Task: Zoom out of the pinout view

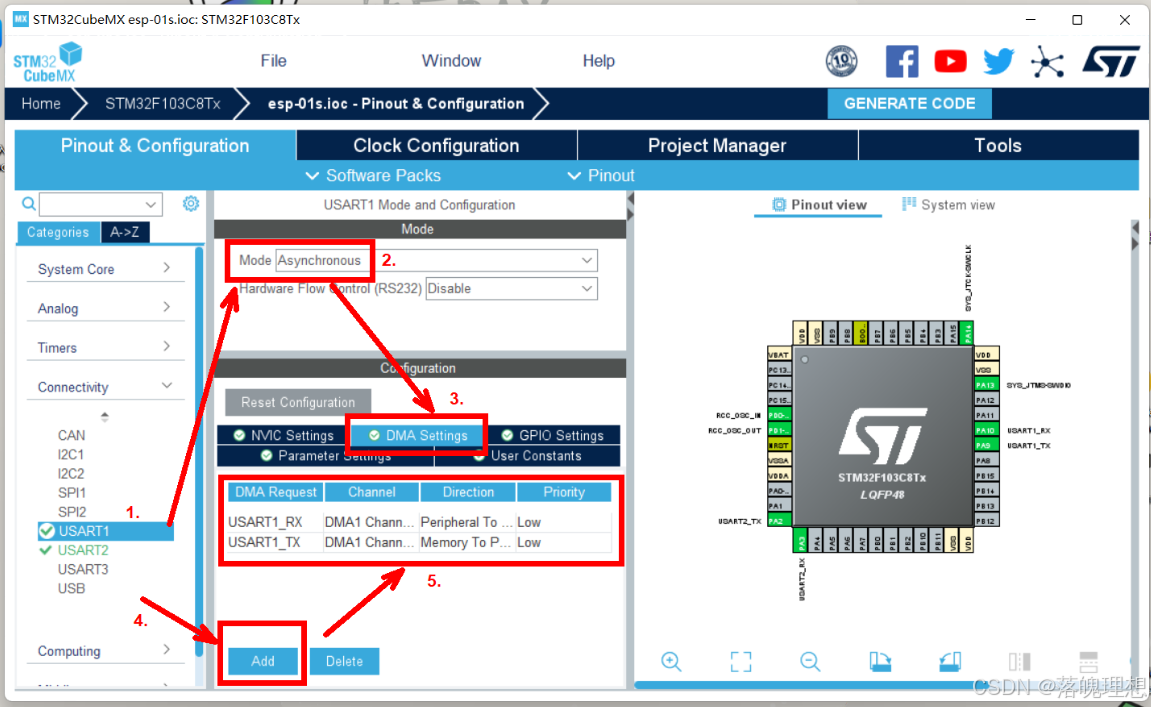Action: click(x=810, y=661)
